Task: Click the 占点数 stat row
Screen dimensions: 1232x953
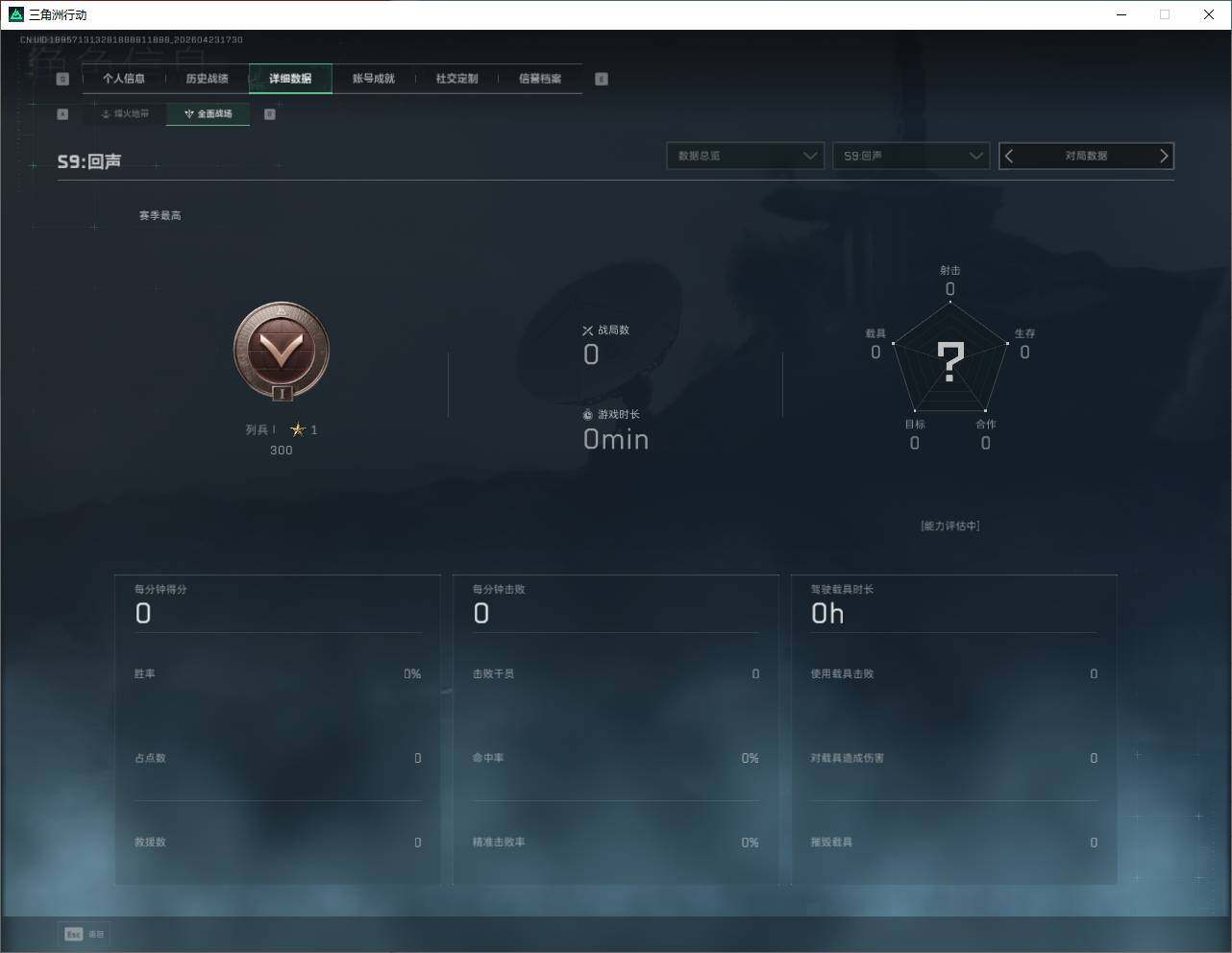Action: (278, 758)
